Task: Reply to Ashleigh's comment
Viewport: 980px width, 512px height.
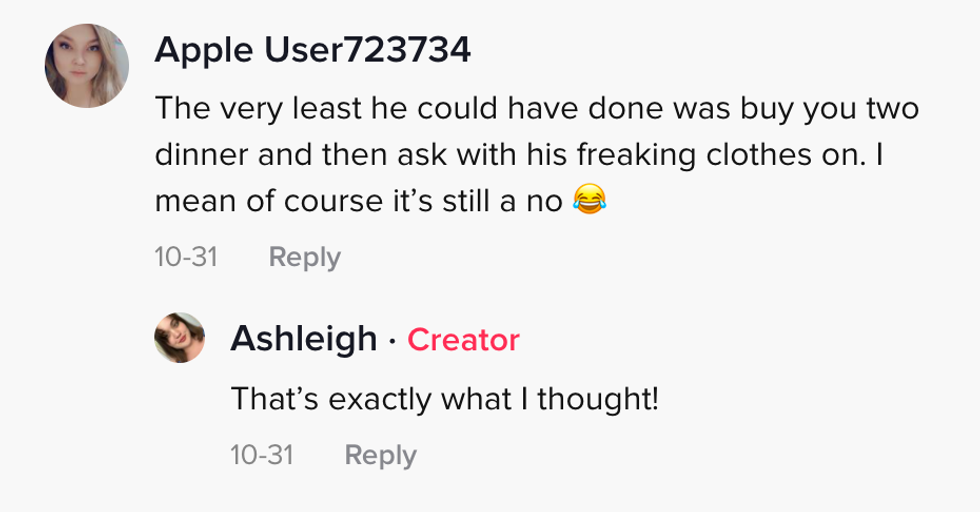Action: [x=380, y=455]
